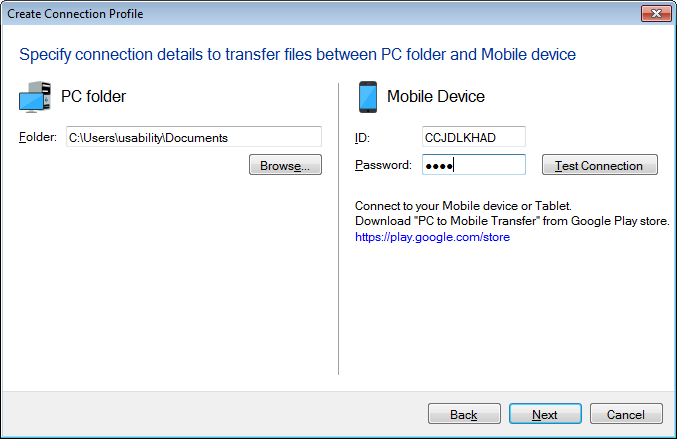Image resolution: width=677 pixels, height=439 pixels.
Task: Click the "PC folder" section heading
Action: point(94,97)
